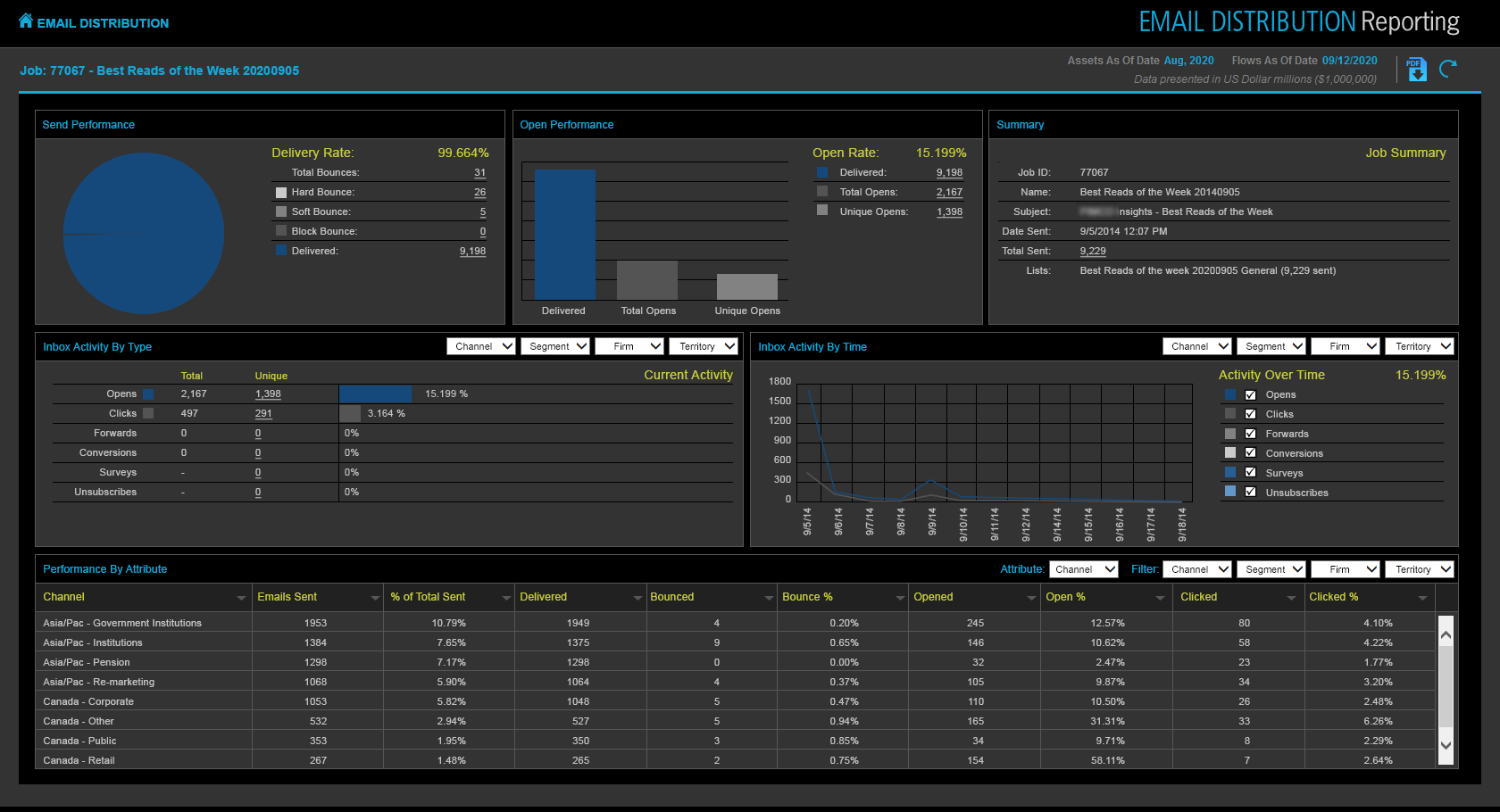The height and width of the screenshot is (812, 1500).
Task: Click the Hard Bounce legend color swatch
Action: click(281, 193)
